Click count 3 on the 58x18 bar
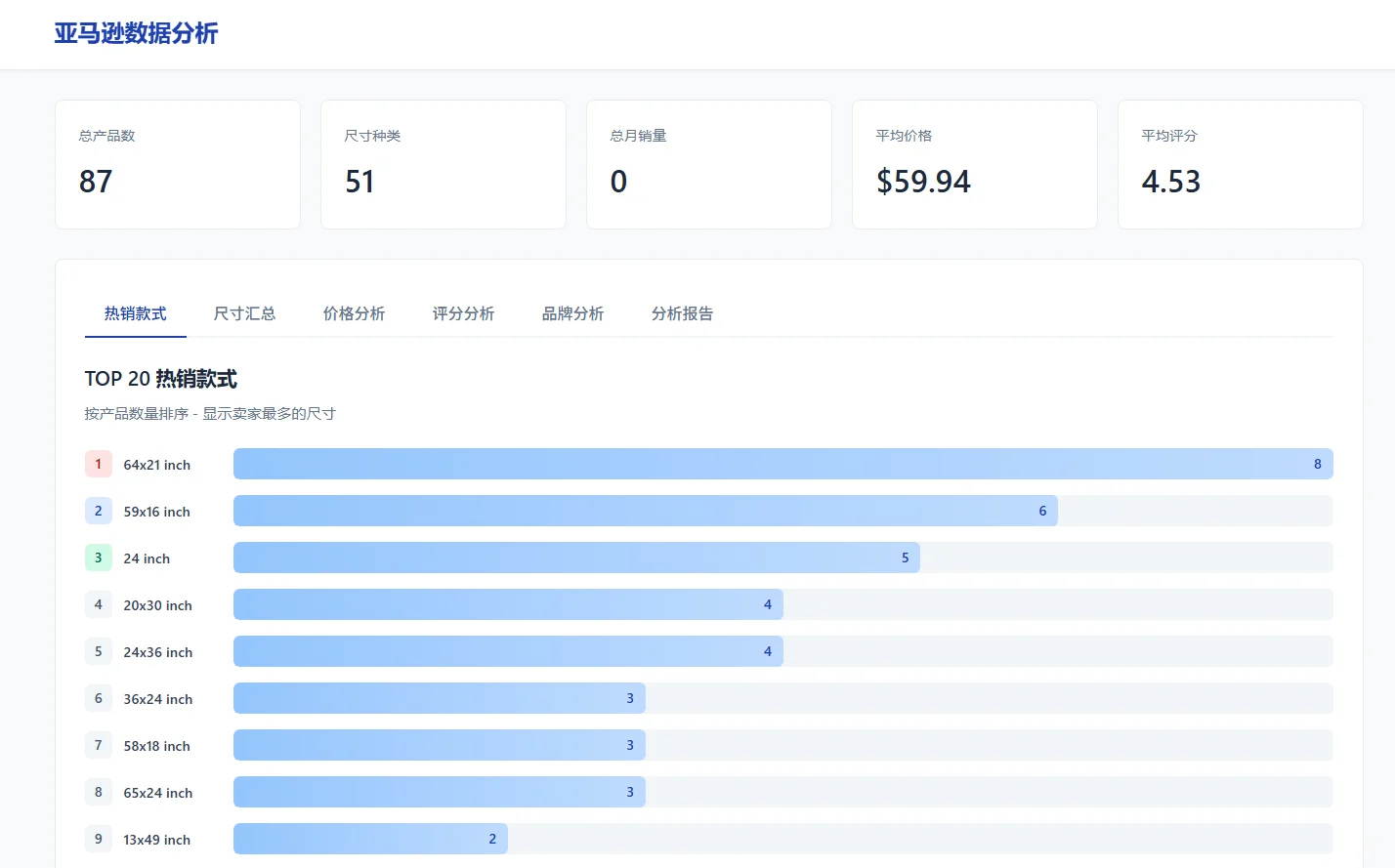 pos(630,745)
